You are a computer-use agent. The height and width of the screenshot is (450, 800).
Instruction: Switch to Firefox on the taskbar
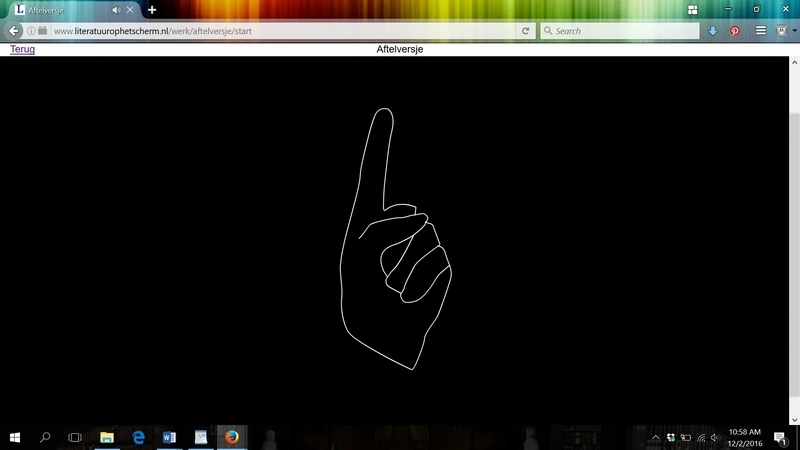coord(232,437)
